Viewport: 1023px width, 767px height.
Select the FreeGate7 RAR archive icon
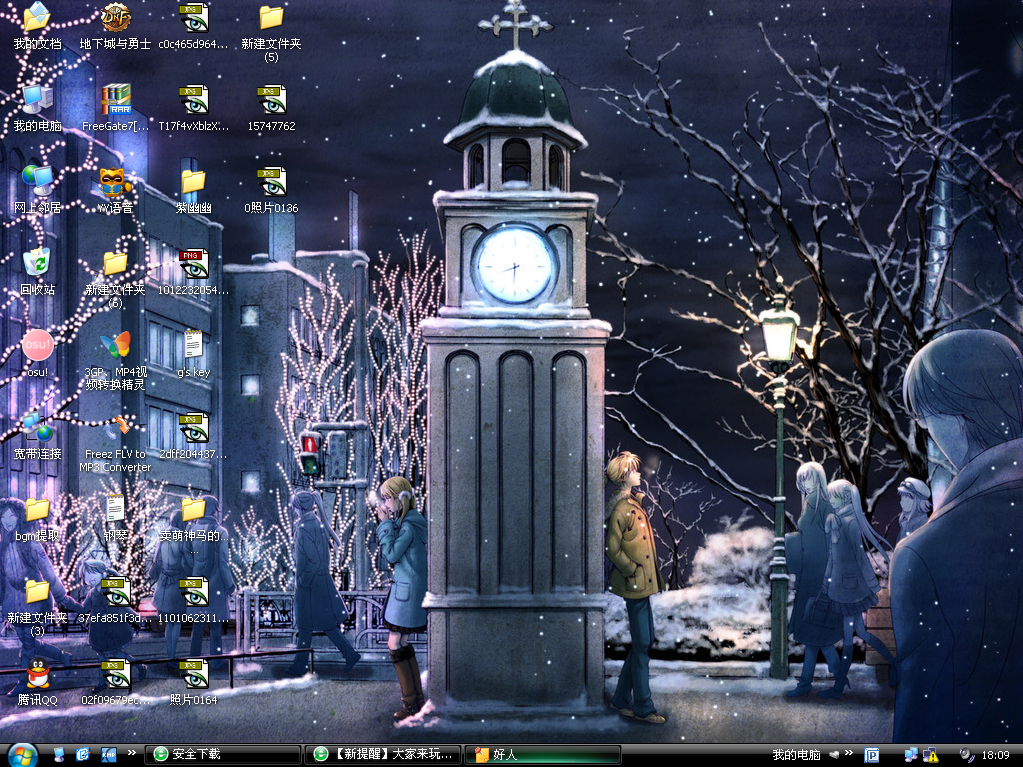[115, 101]
